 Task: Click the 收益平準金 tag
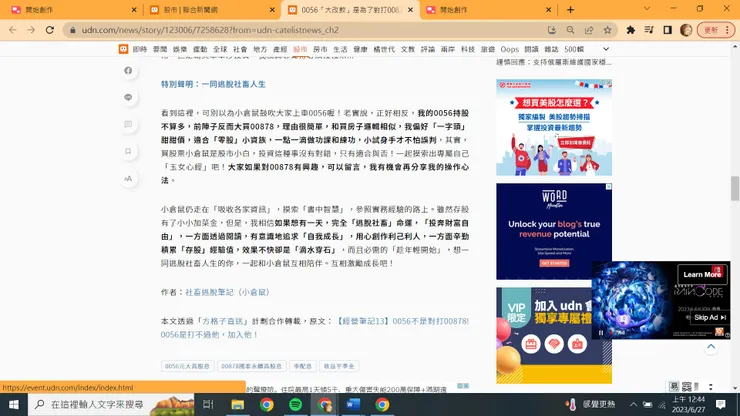(339, 366)
